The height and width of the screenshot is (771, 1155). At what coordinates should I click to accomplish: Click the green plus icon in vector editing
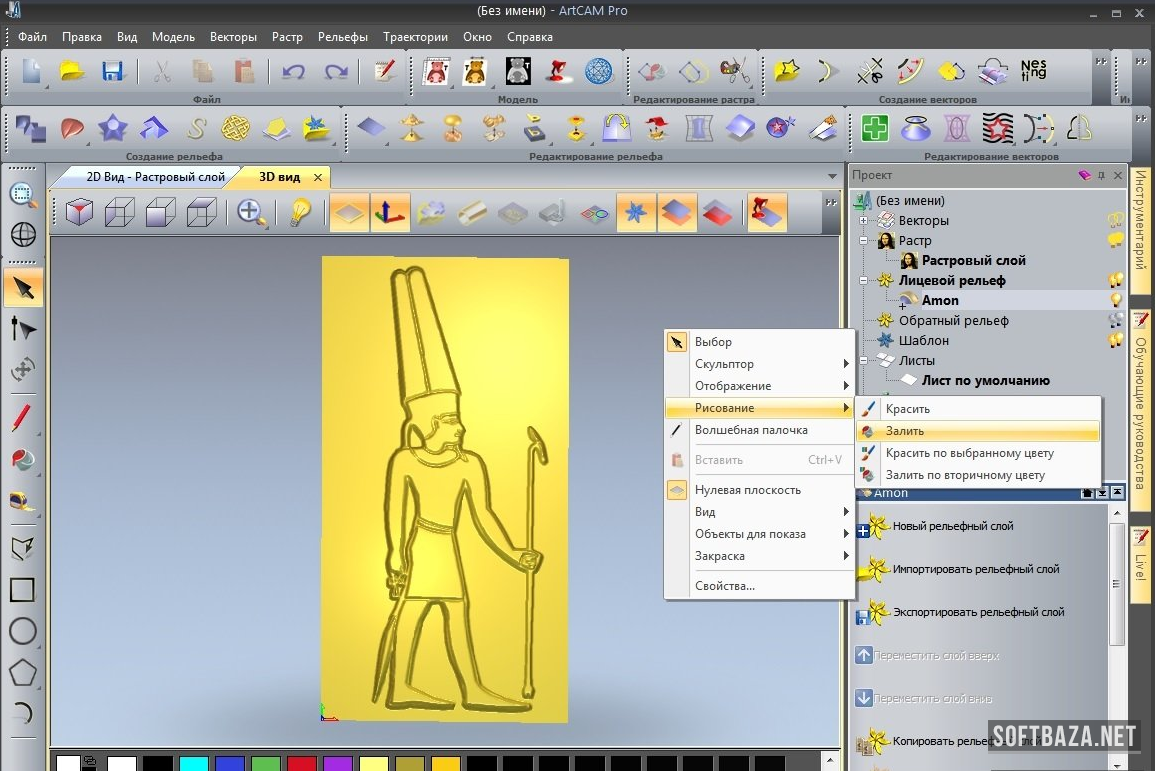(x=875, y=129)
